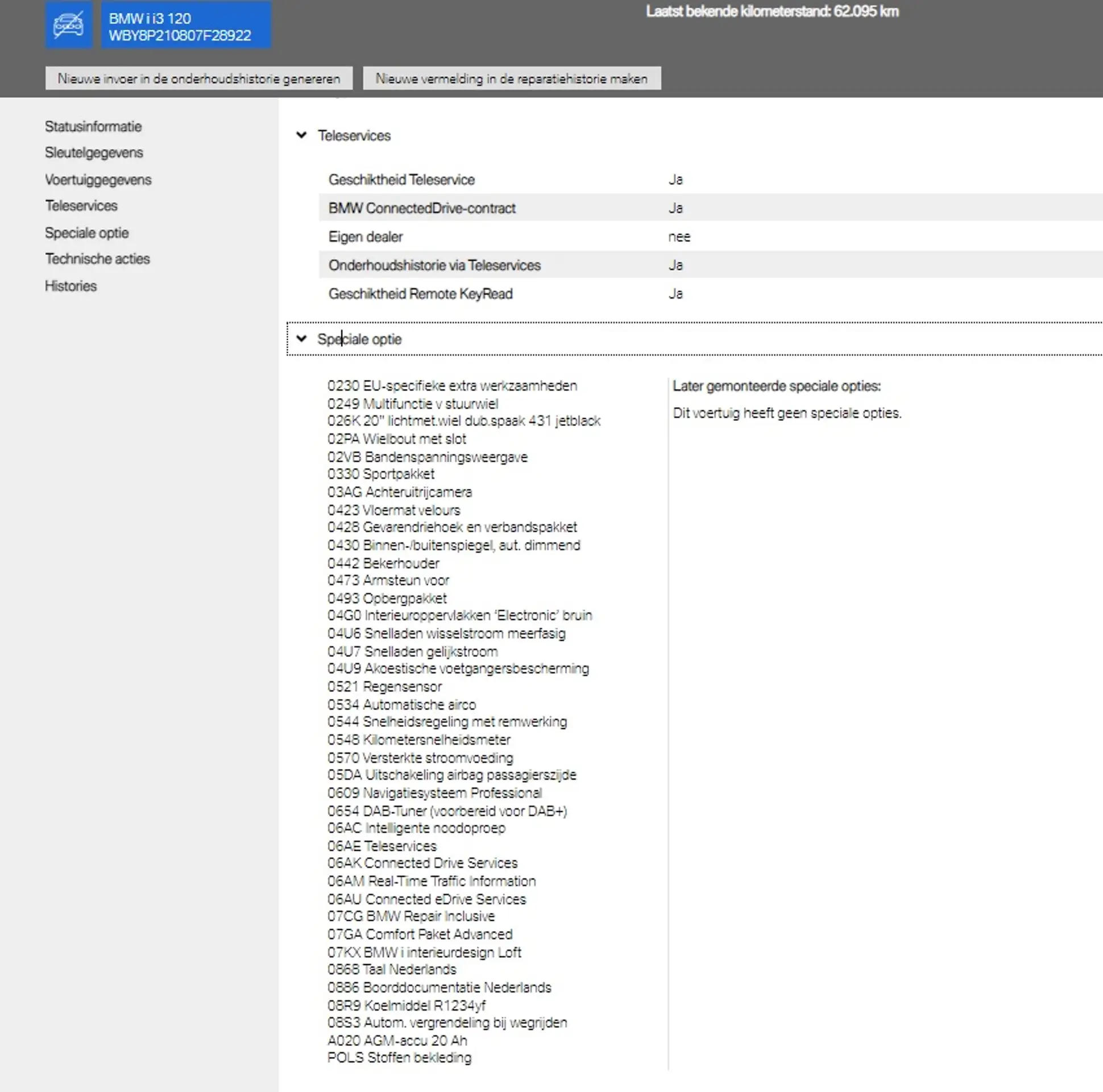The height and width of the screenshot is (1092, 1103).
Task: Click option 0654 DAB-Tuner
Action: tap(447, 812)
